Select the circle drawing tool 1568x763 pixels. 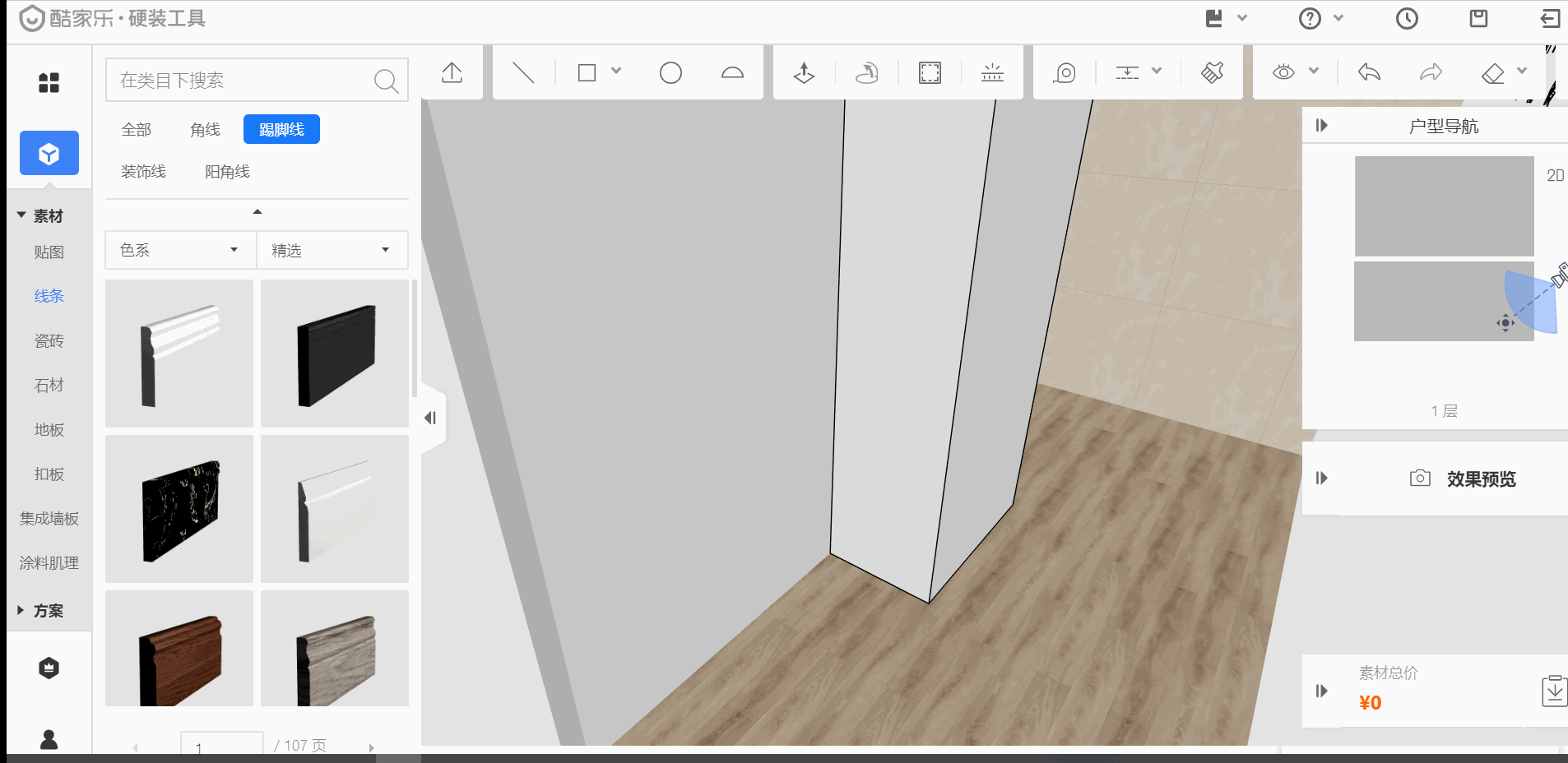(670, 73)
